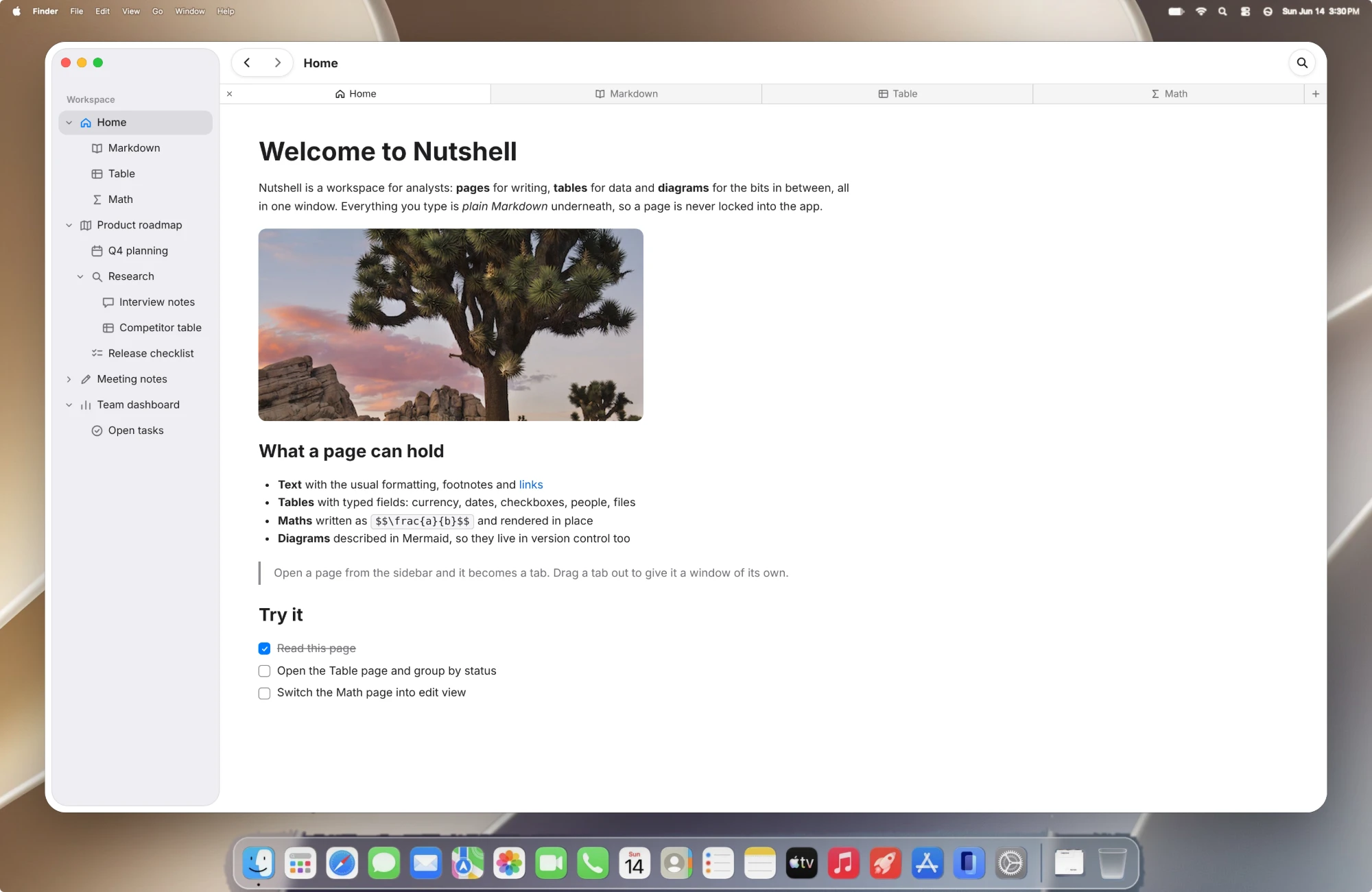Click the speech bubble icon beside Interview notes
This screenshot has width=1372, height=892.
click(108, 302)
